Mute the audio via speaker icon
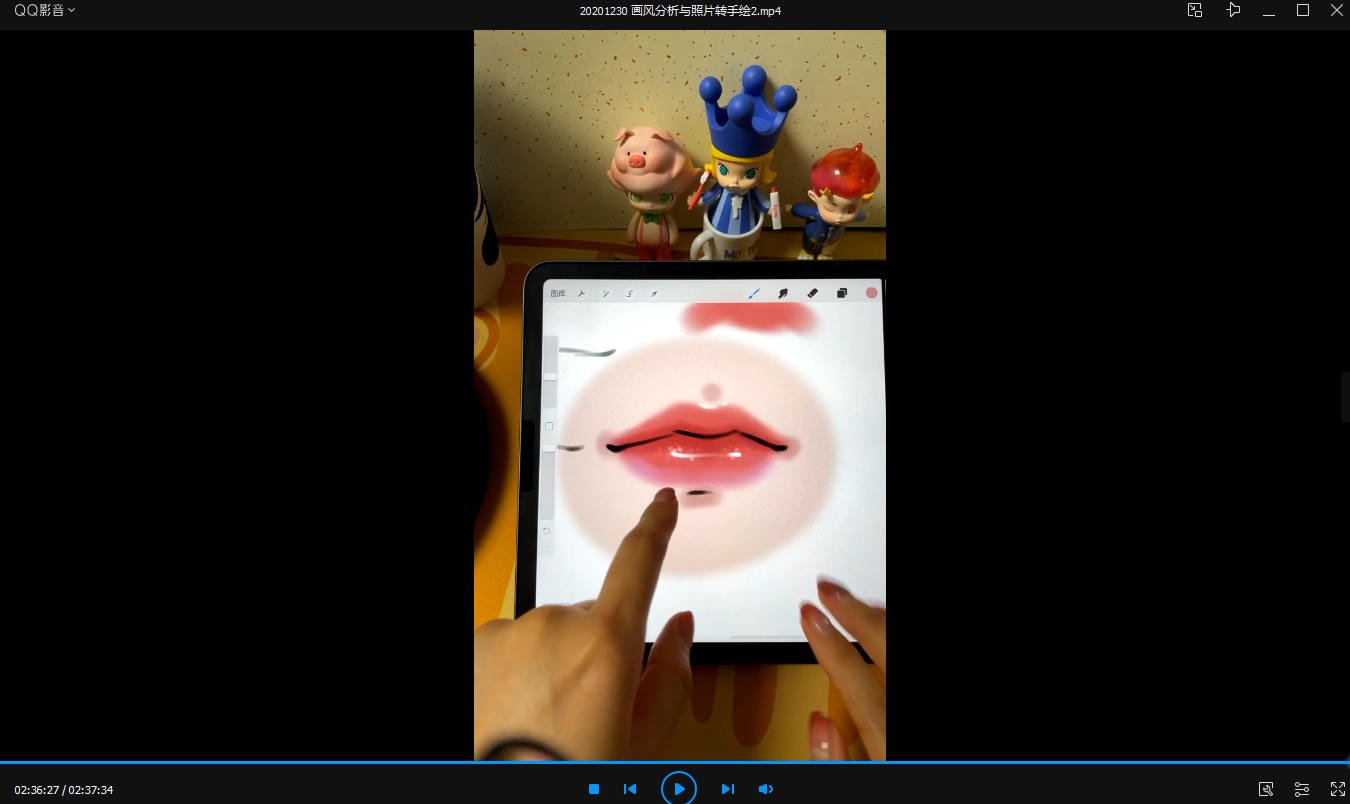The width and height of the screenshot is (1350, 804). click(765, 789)
